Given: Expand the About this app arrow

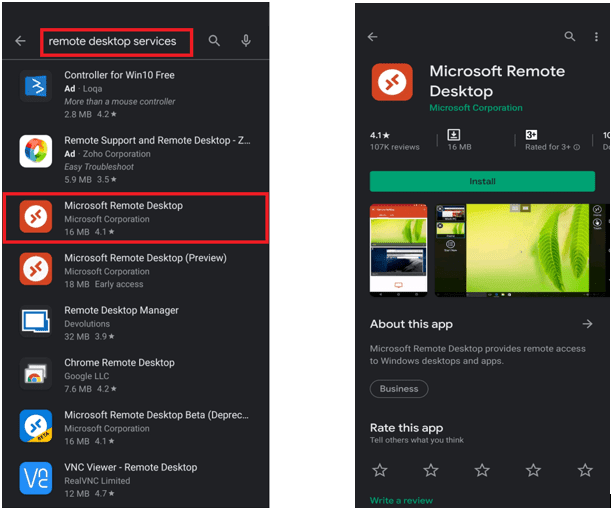Looking at the screenshot, I should coord(587,324).
